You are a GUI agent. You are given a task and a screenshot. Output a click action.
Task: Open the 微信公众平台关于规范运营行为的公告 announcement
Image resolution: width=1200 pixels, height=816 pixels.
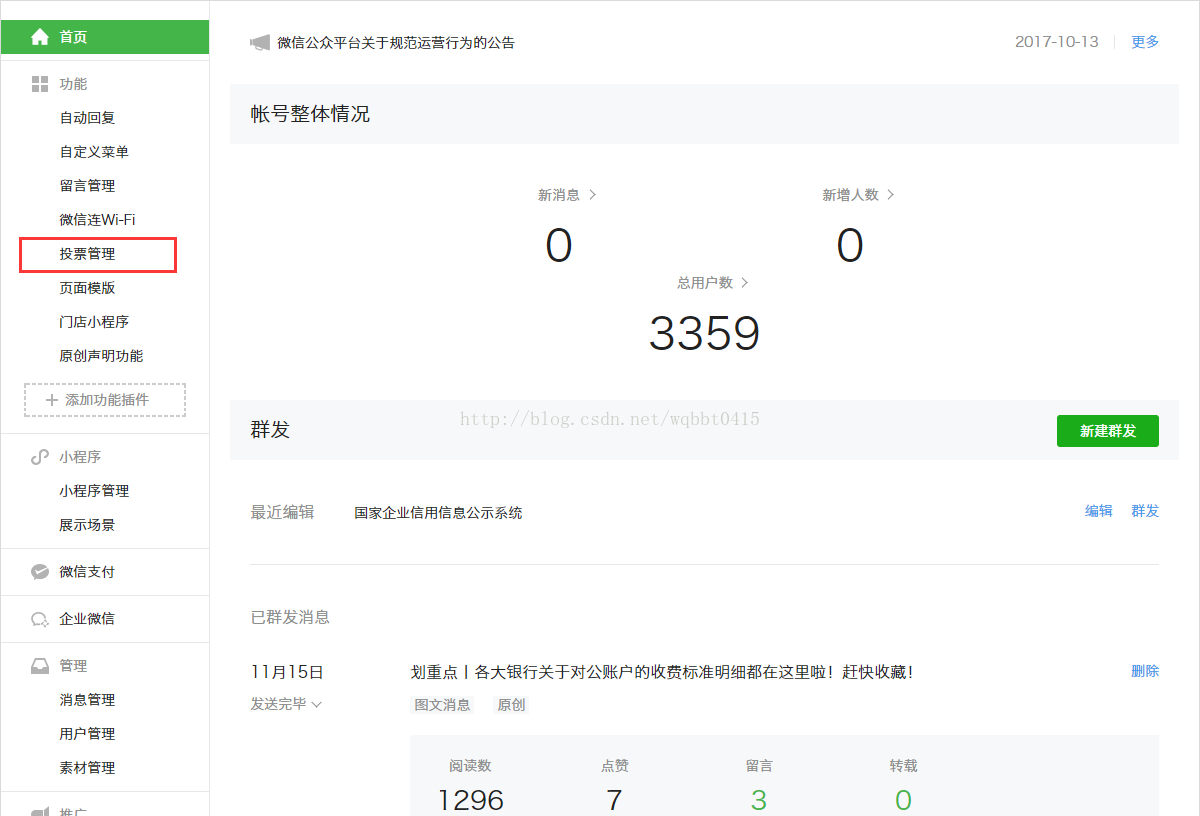click(x=396, y=43)
